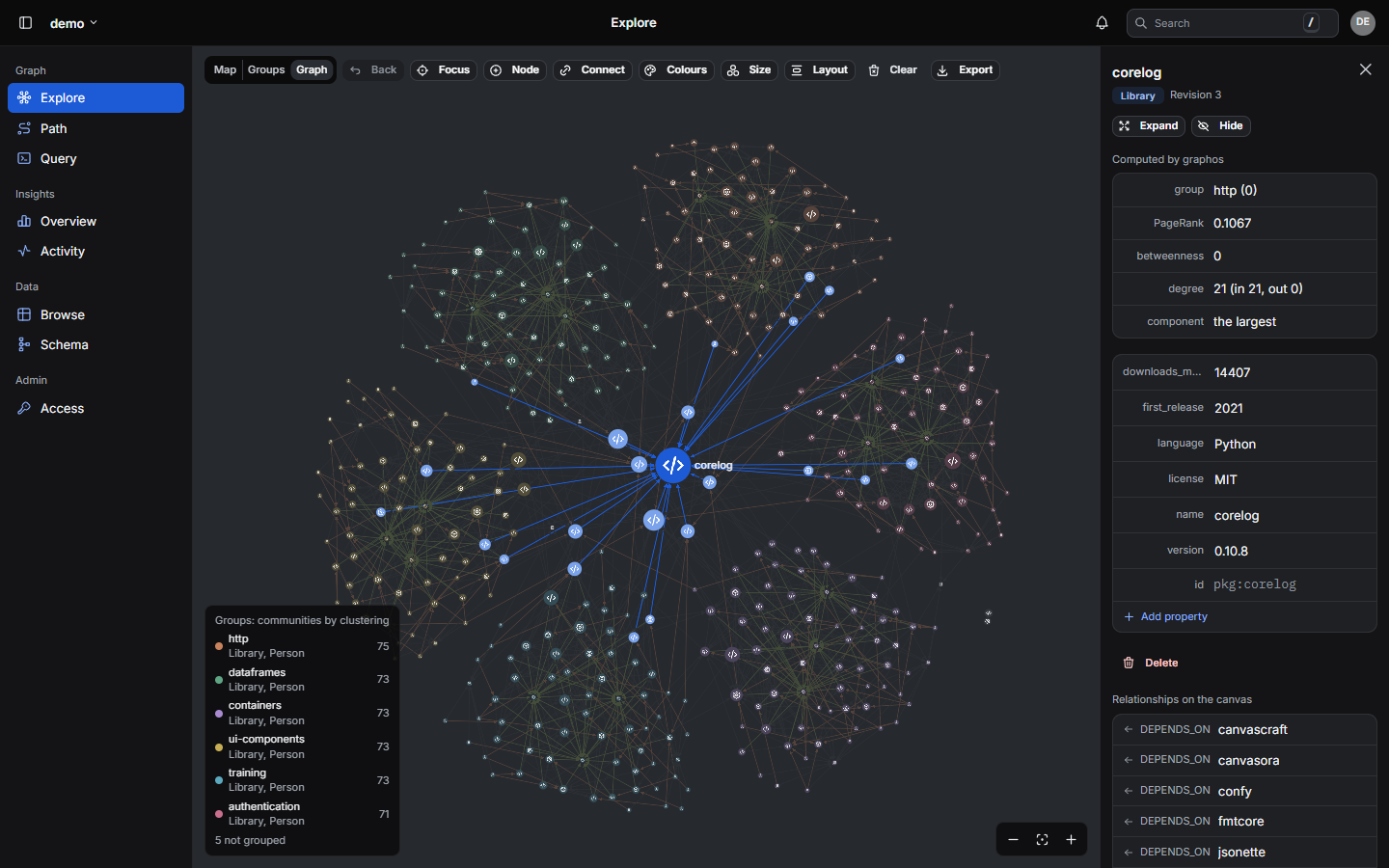Viewport: 1389px width, 868px height.
Task: Switch to the Groups view tab
Action: pyautogui.click(x=266, y=70)
